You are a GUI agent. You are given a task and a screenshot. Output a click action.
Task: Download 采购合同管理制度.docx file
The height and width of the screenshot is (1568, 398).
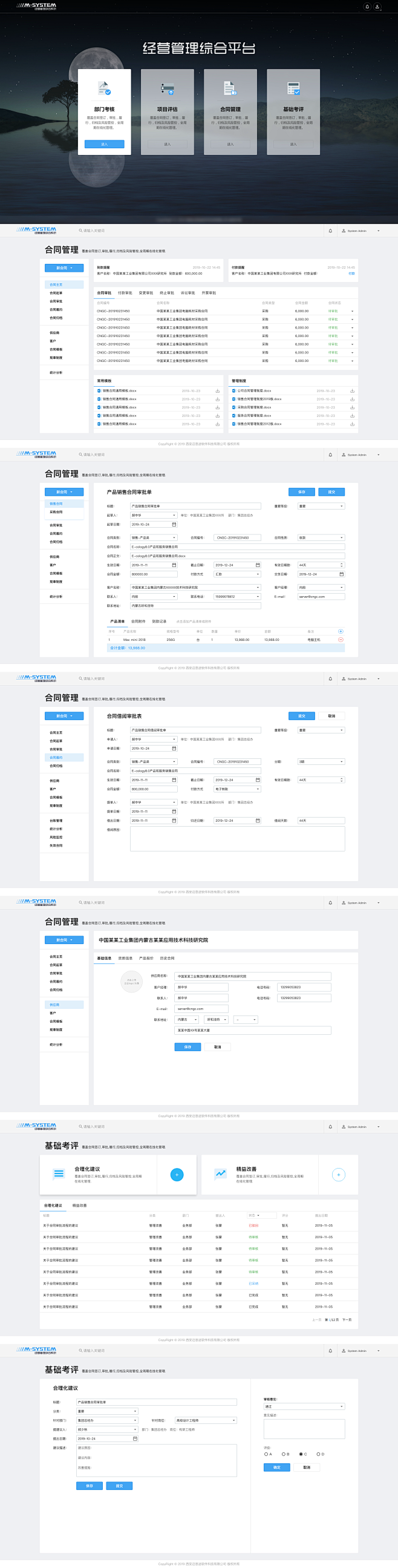pyautogui.click(x=353, y=407)
